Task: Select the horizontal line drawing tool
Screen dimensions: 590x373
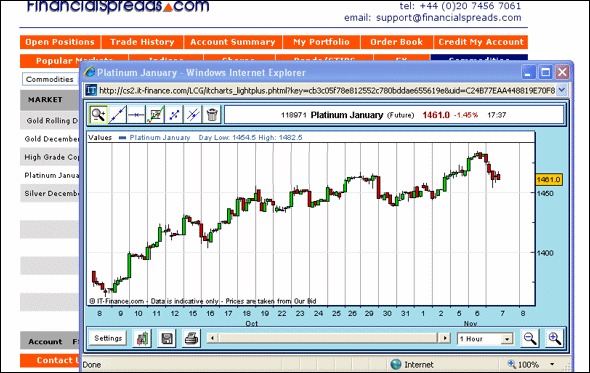Action: pyautogui.click(x=136, y=114)
